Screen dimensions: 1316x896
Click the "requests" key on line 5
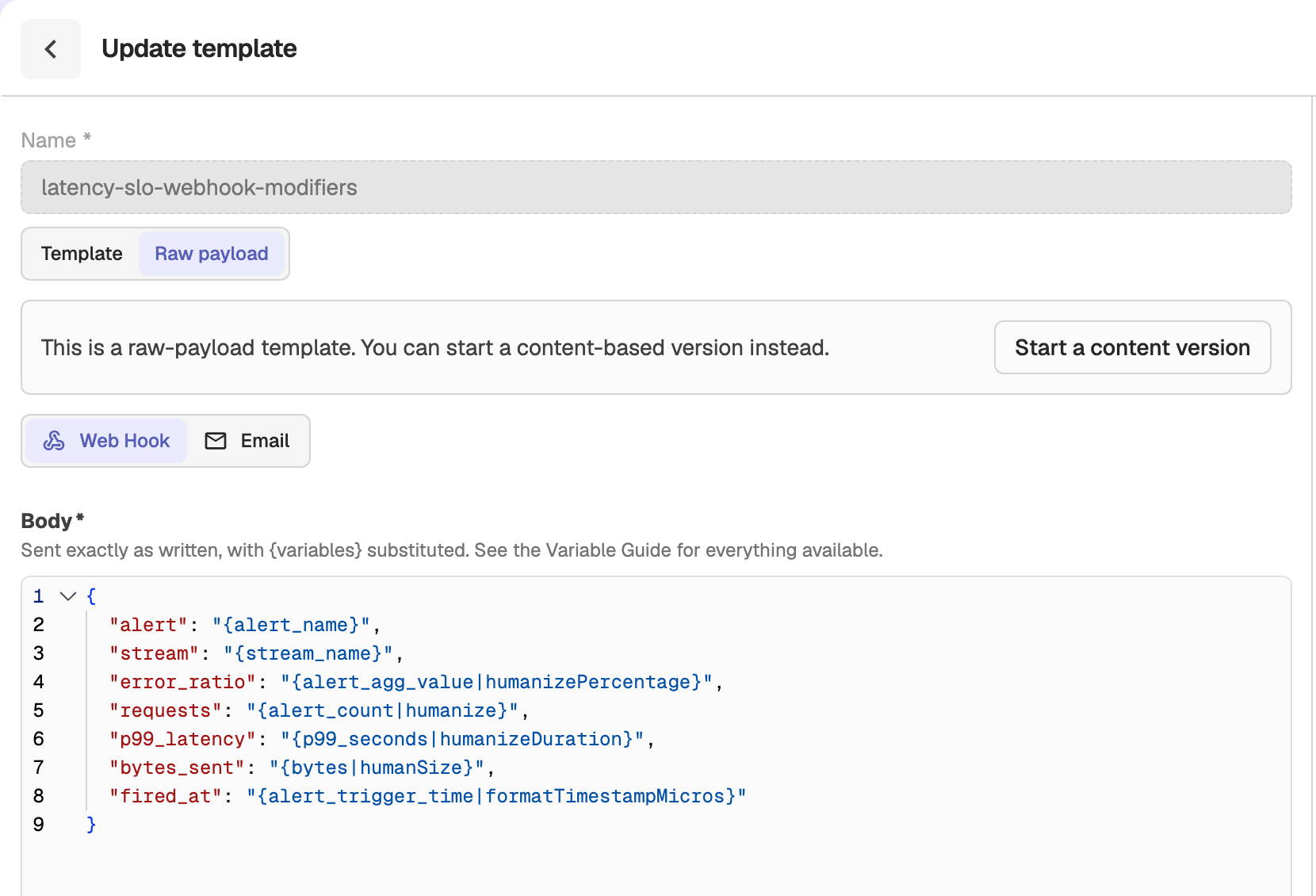click(165, 710)
